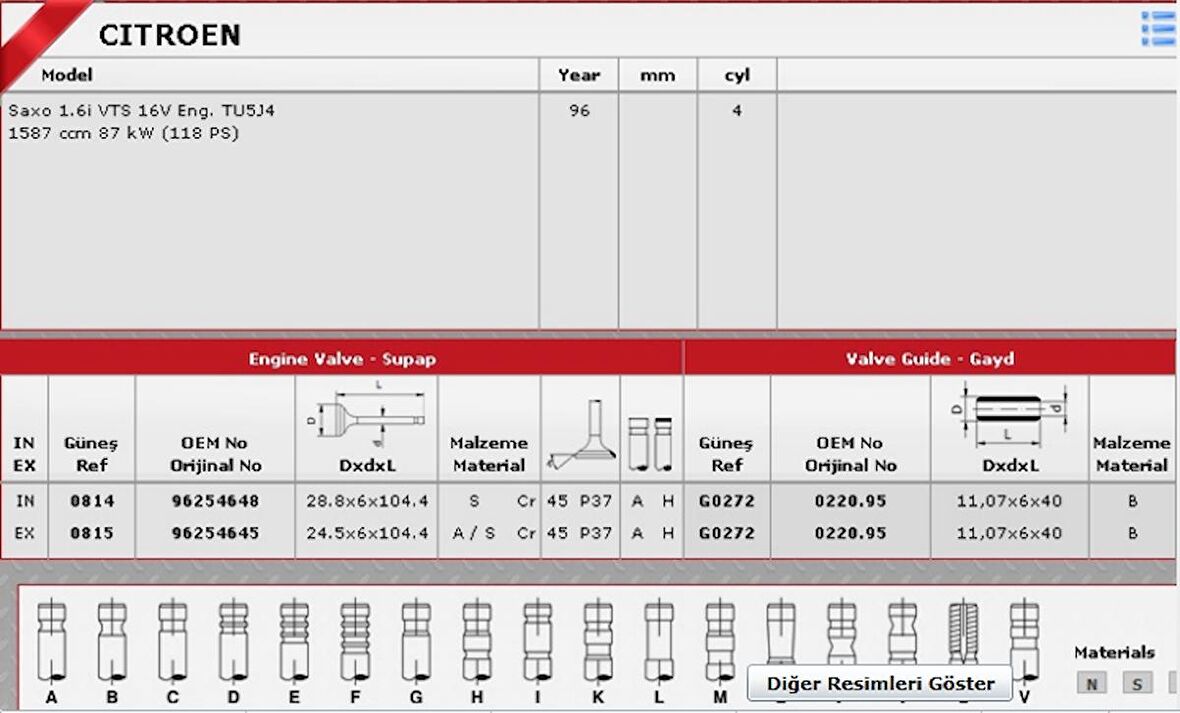Click the Malzeme Material header under Engine Valve

(x=488, y=454)
